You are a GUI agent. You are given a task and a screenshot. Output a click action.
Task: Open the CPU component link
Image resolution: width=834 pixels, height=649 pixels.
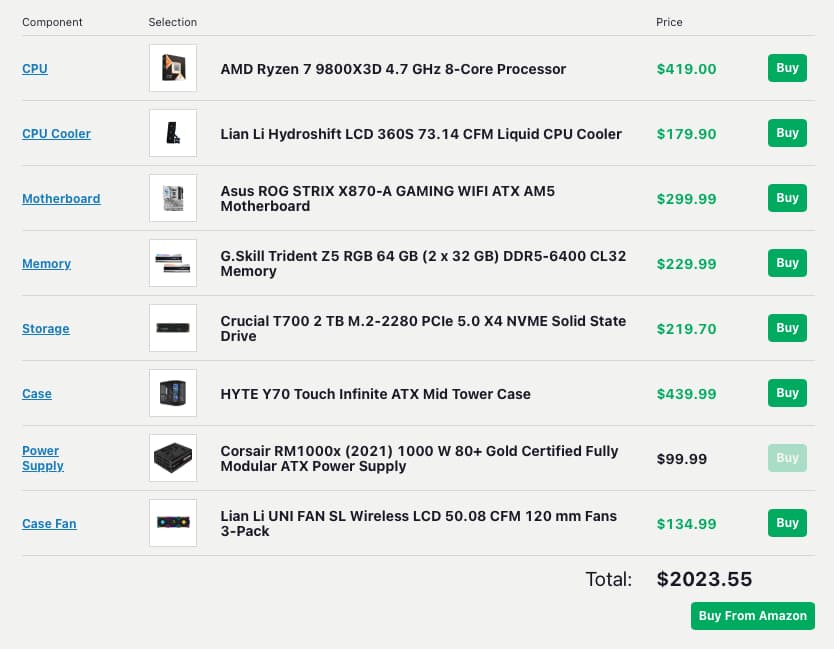coord(34,68)
